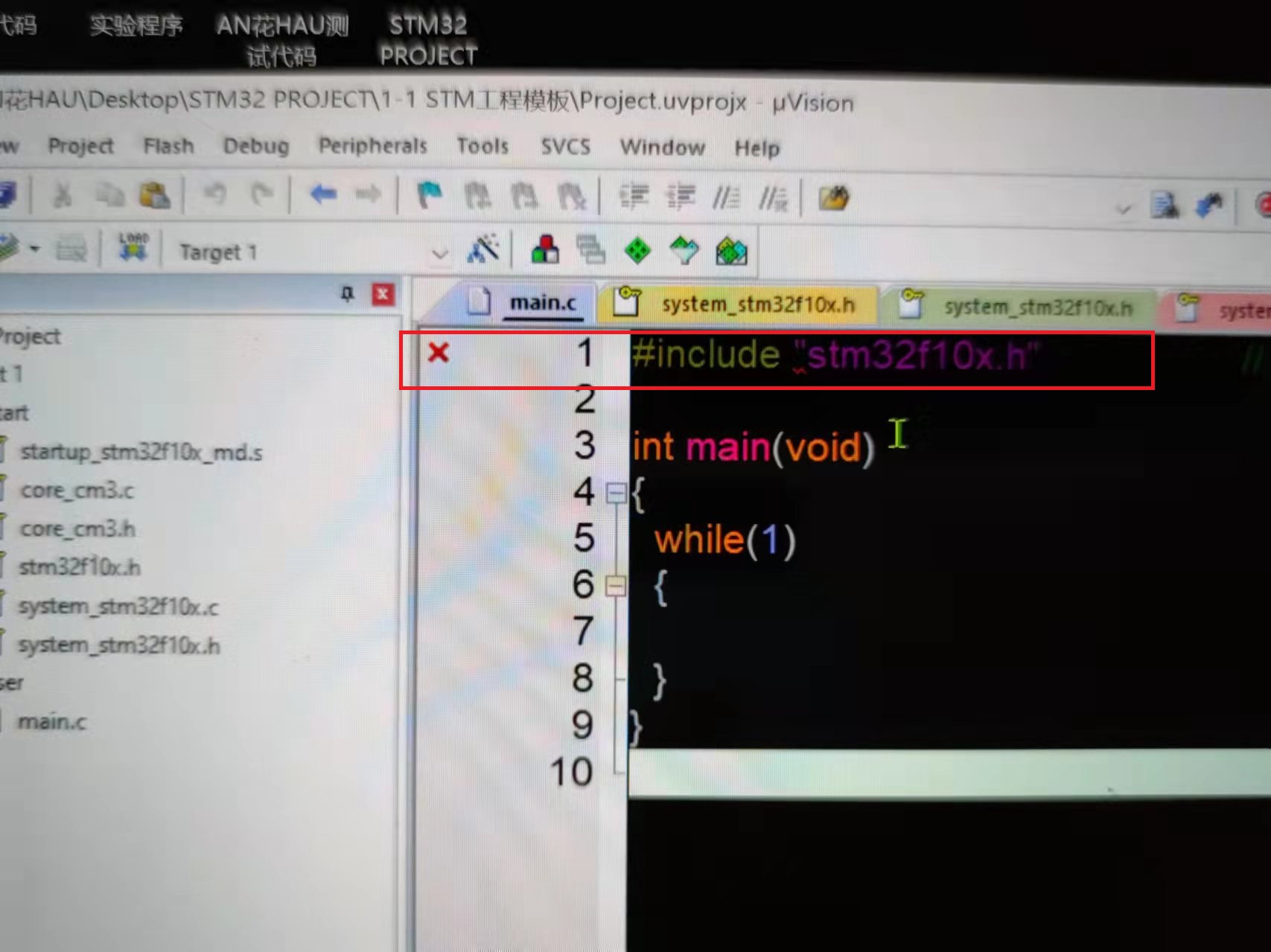The height and width of the screenshot is (952, 1271).
Task: Open the Flash menu
Action: point(169,146)
